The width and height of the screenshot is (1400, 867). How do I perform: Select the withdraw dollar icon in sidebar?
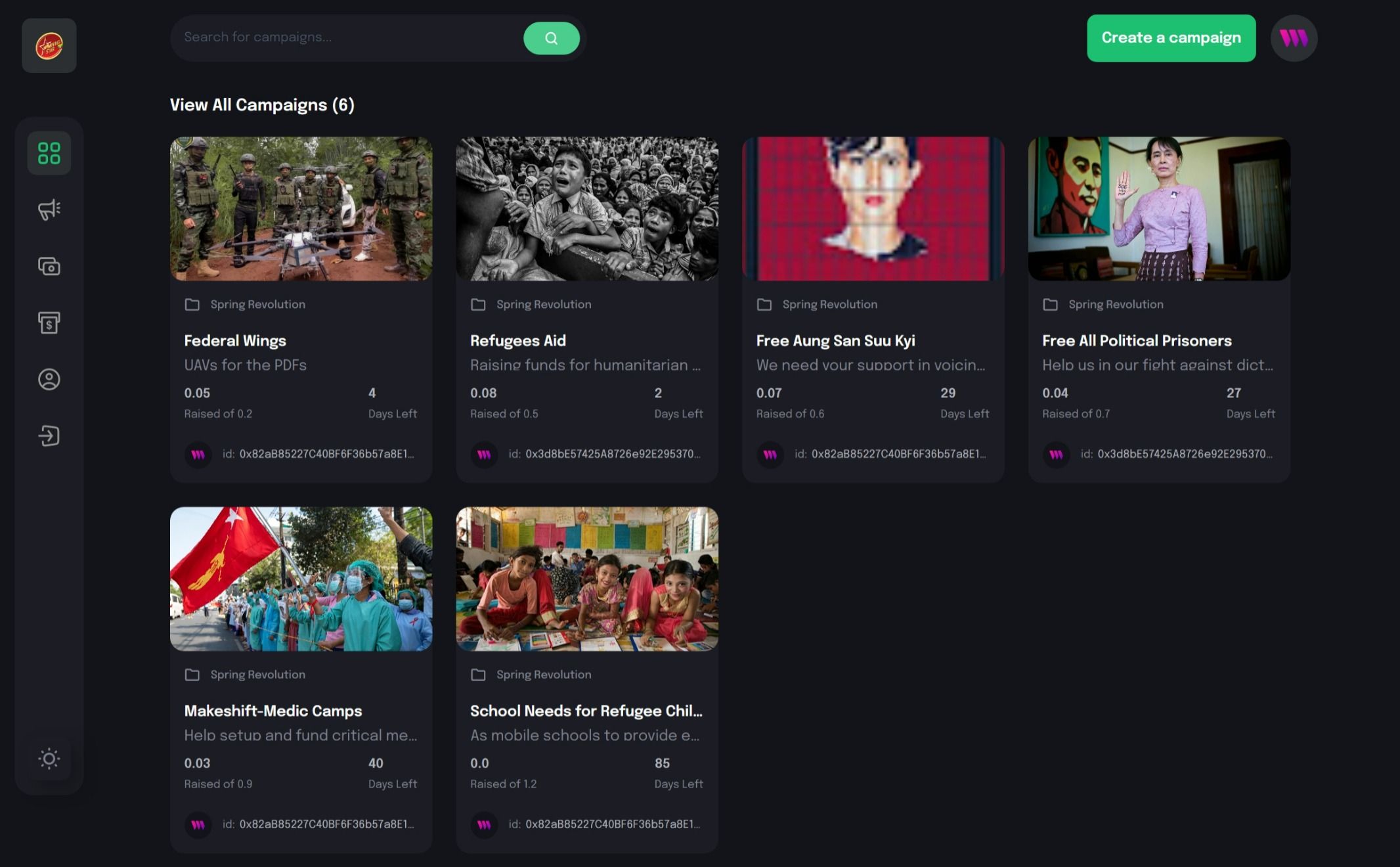click(49, 322)
